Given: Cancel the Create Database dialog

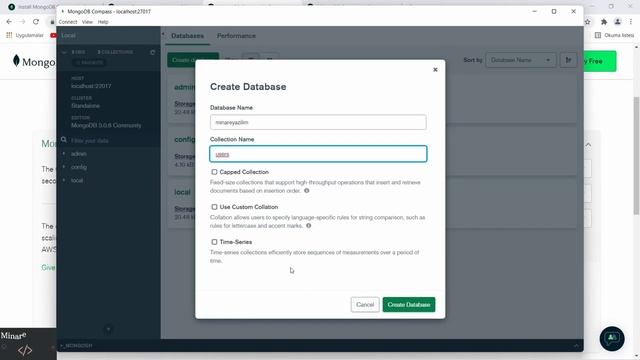Looking at the screenshot, I should coord(365,304).
